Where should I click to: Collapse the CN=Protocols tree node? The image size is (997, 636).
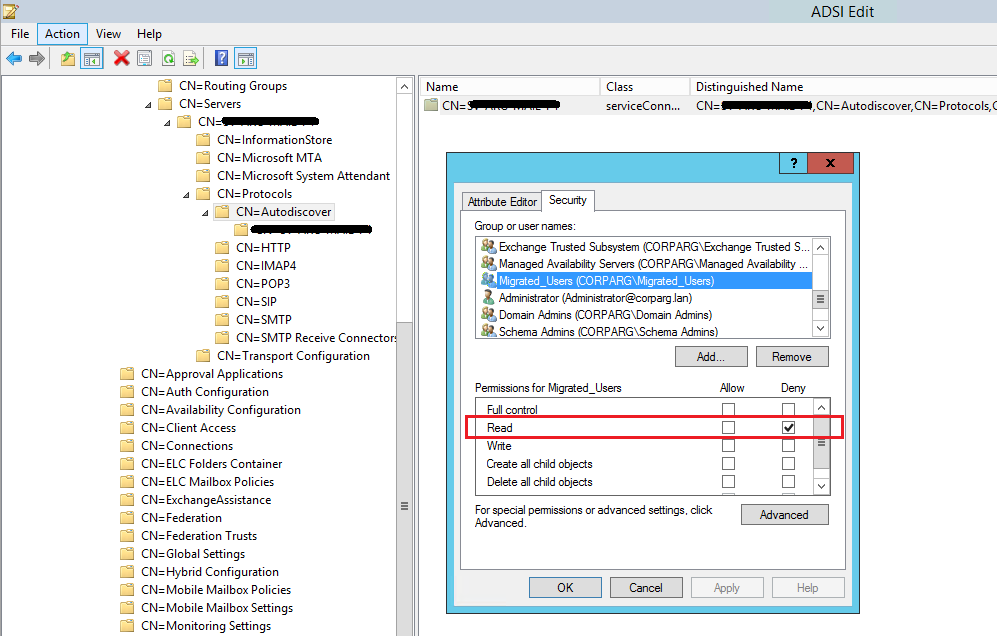coord(186,194)
